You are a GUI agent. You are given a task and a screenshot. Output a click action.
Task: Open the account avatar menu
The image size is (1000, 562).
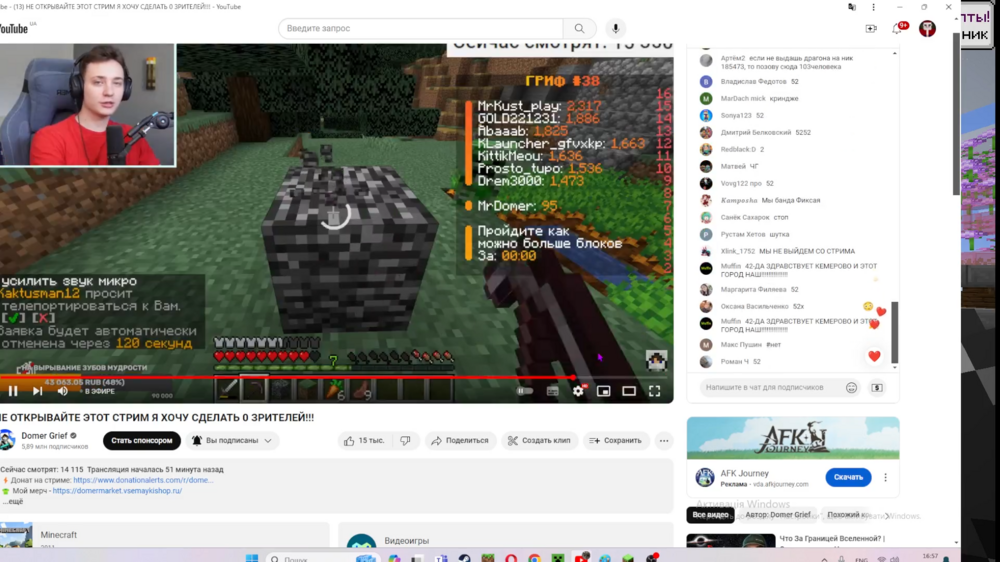coord(927,29)
